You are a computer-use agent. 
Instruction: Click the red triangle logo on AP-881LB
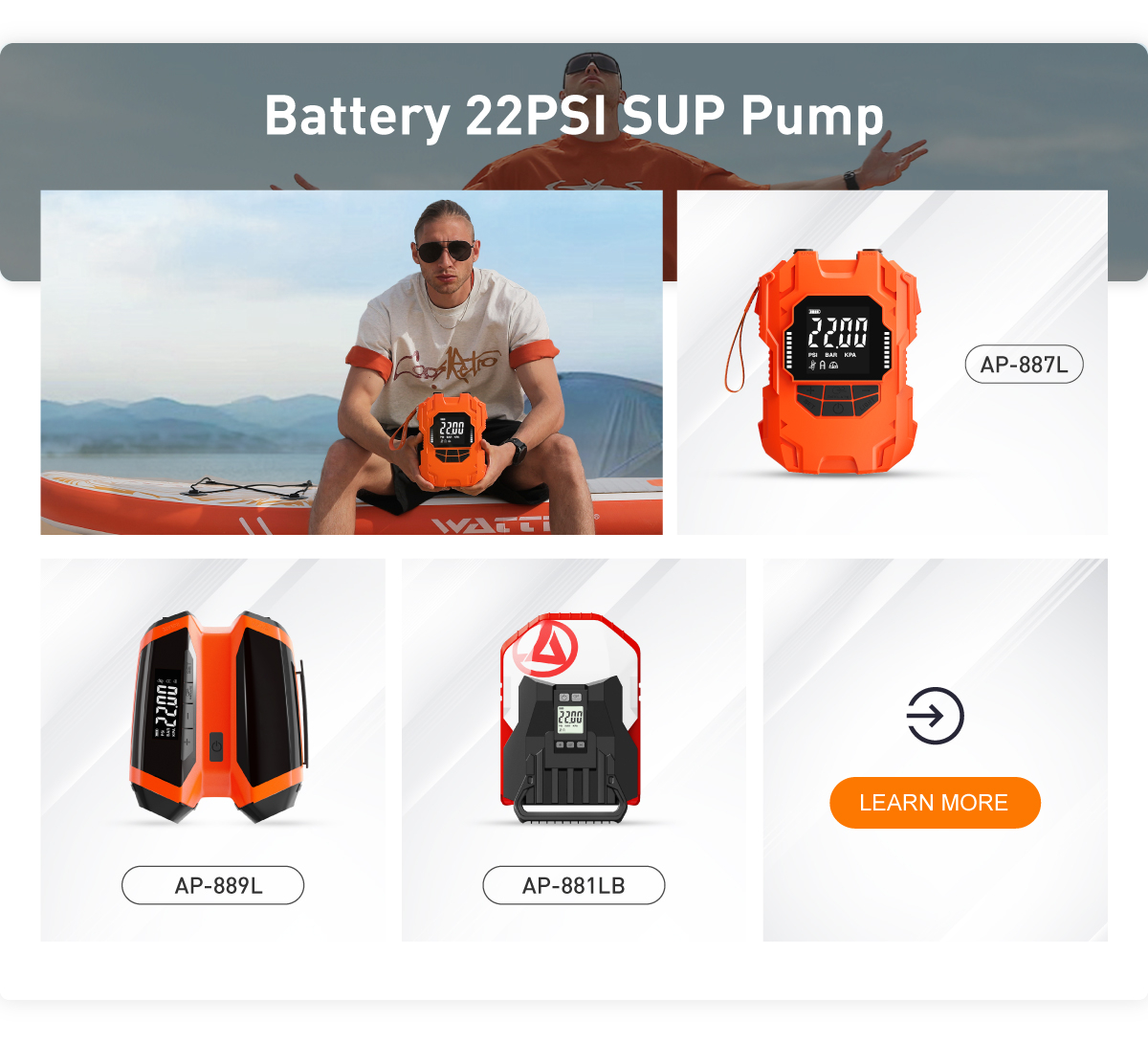click(x=545, y=648)
